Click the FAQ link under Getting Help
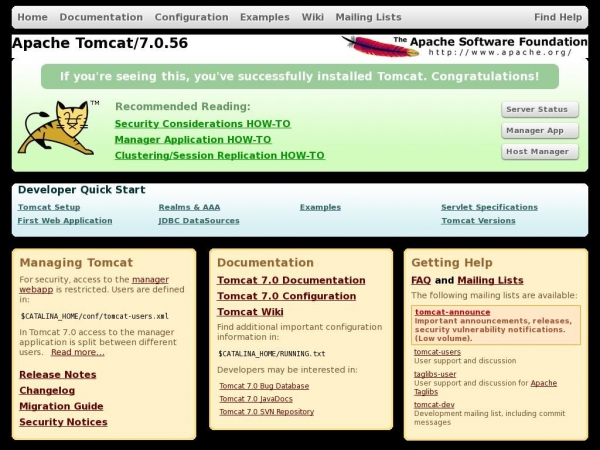The height and width of the screenshot is (450, 600). [x=421, y=280]
